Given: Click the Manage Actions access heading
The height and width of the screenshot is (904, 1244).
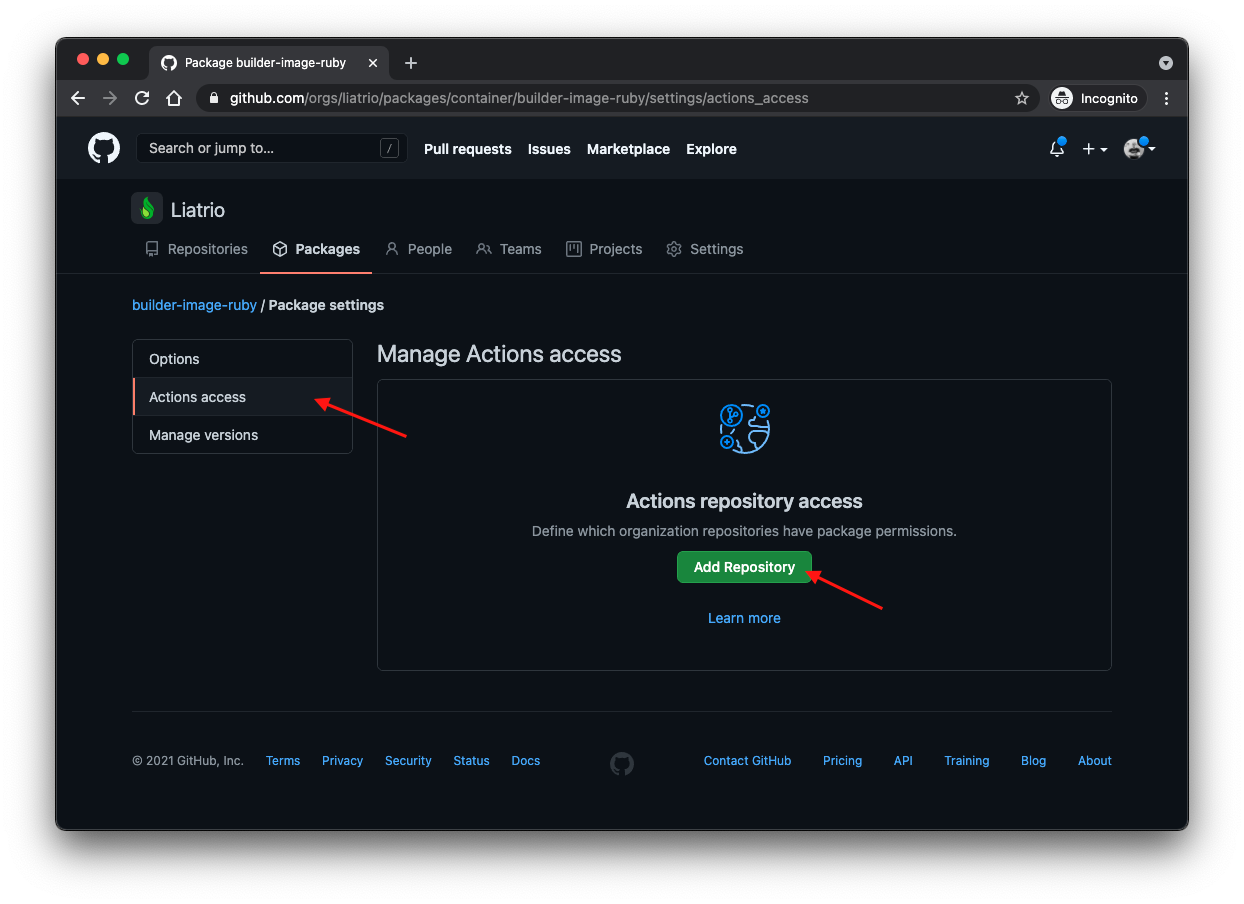Looking at the screenshot, I should coord(499,354).
